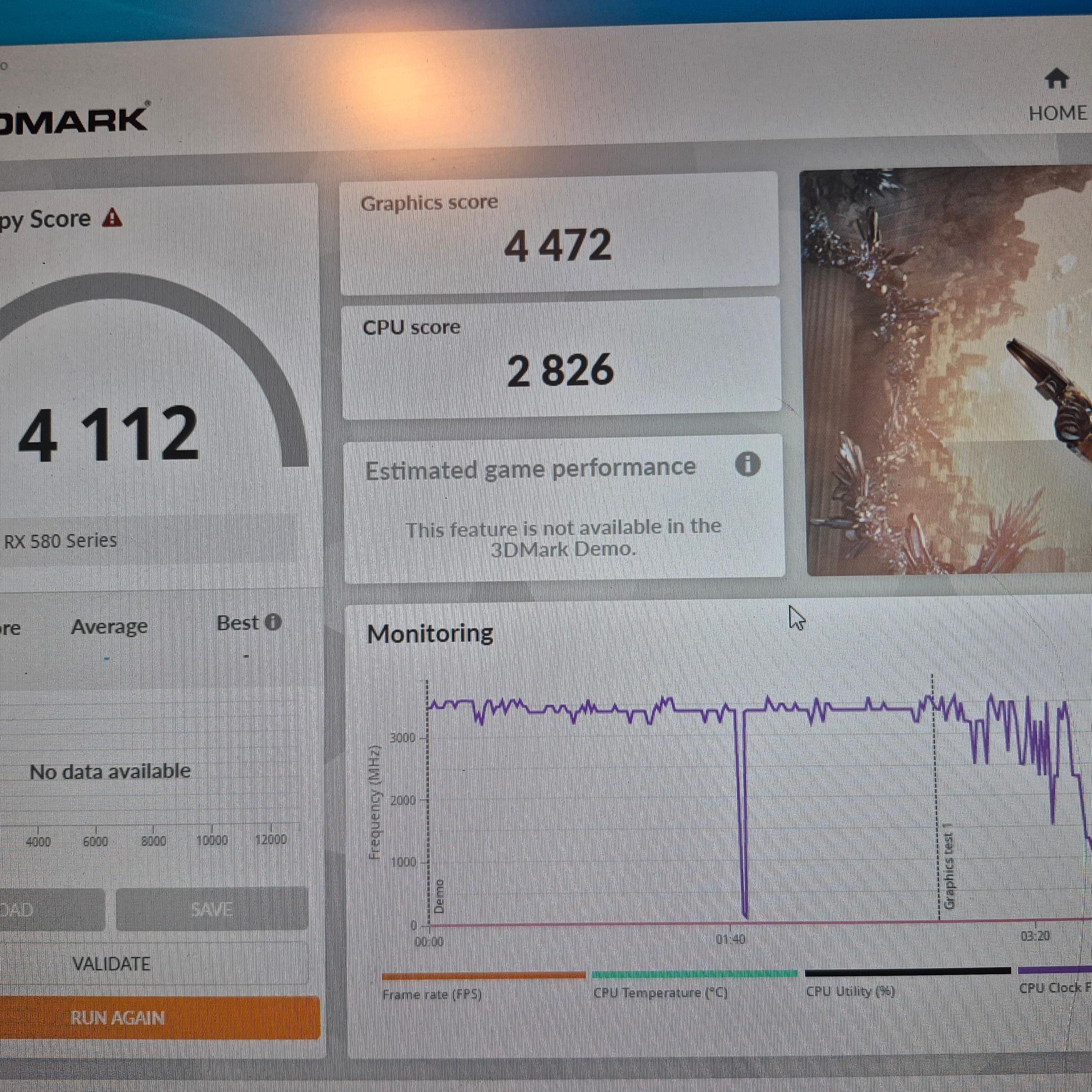
Task: Open the HOME house icon
Action: coord(1056,78)
